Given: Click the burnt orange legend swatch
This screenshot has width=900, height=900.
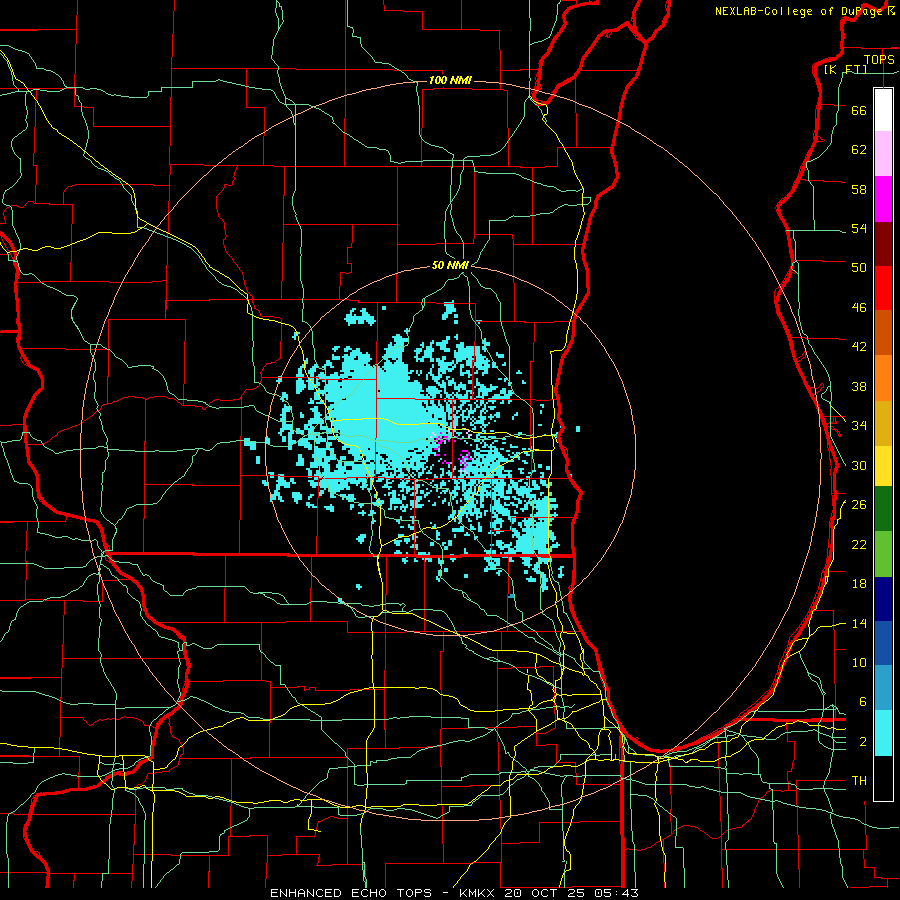Looking at the screenshot, I should [883, 333].
